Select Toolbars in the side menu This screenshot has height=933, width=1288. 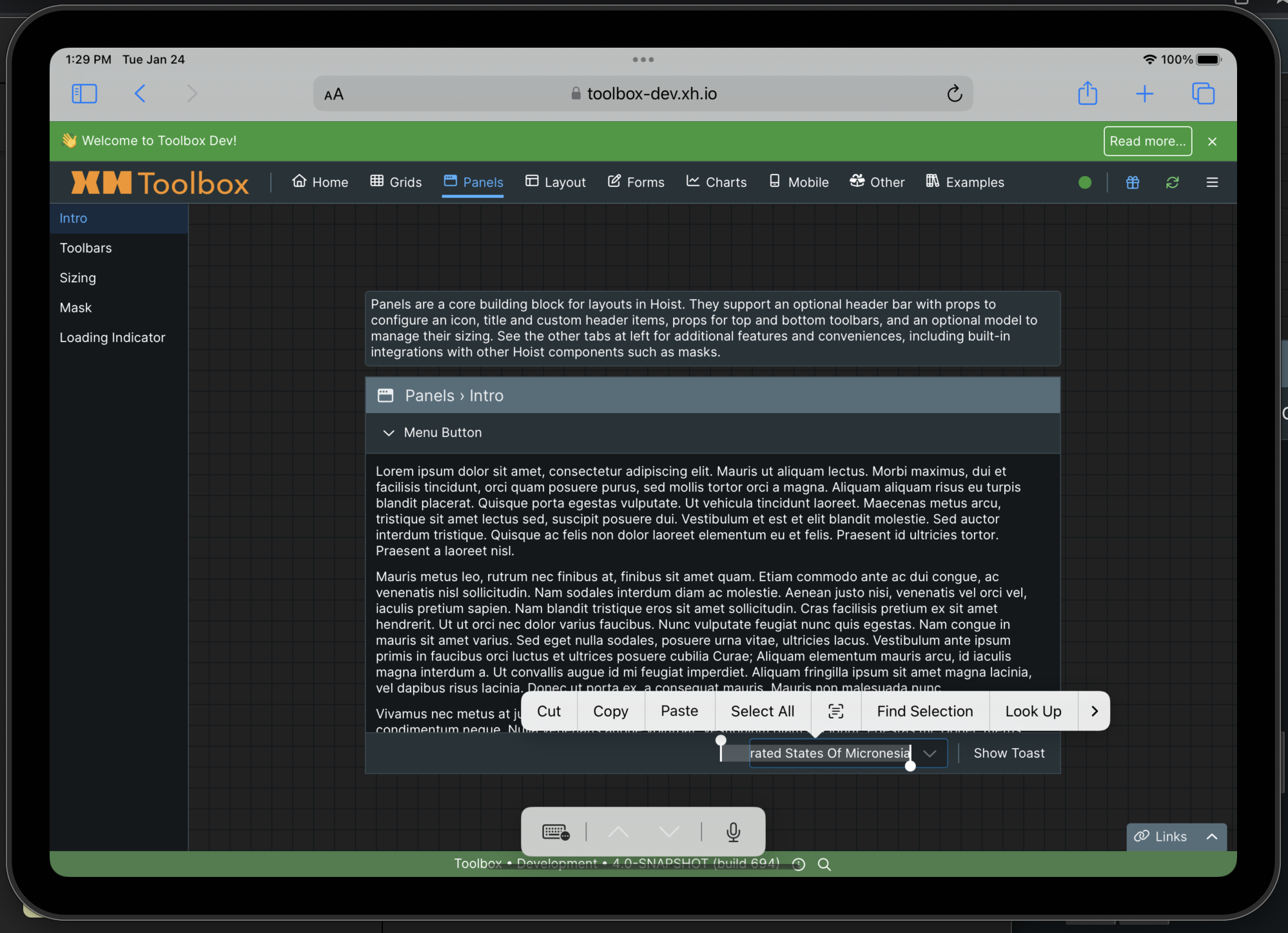click(x=86, y=248)
